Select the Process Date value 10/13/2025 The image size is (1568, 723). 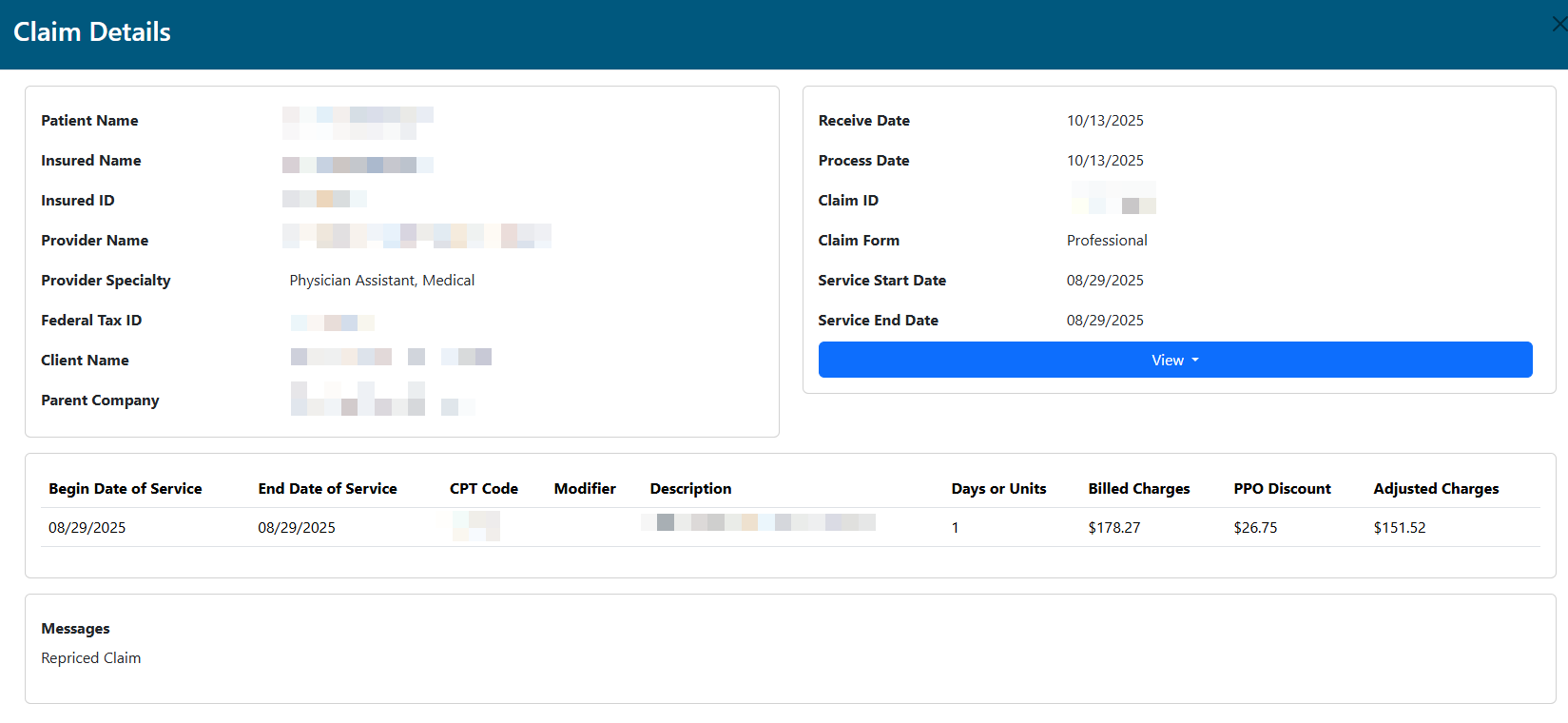(x=1105, y=161)
